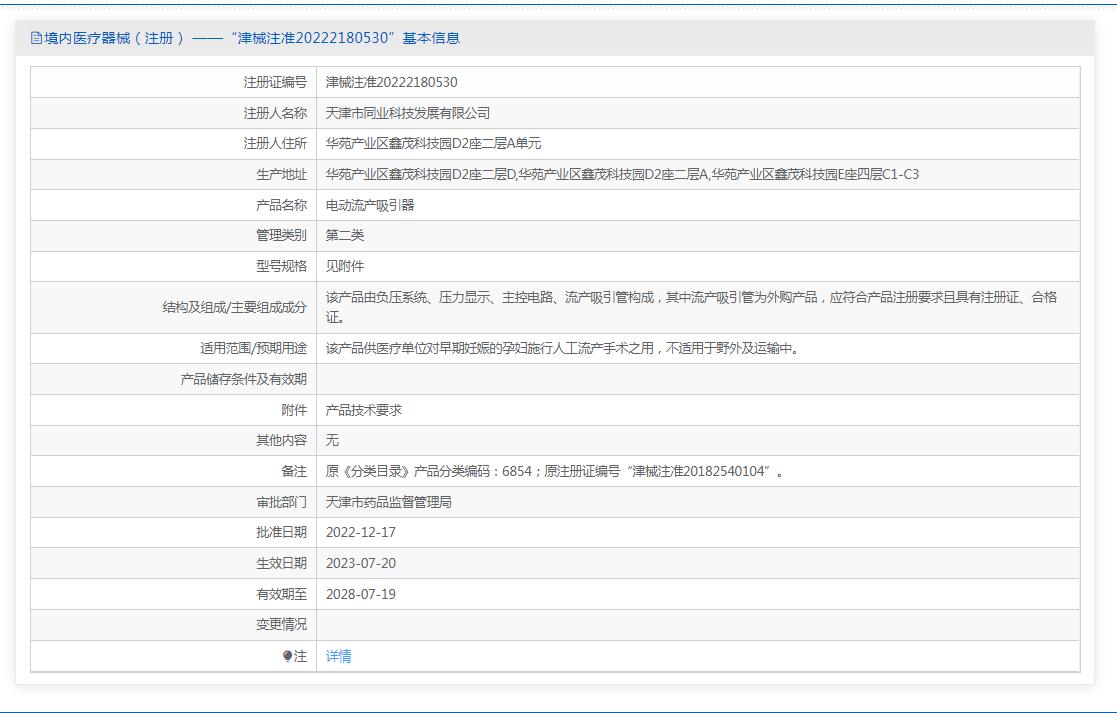Click the 见附件 model specification value
Image resolution: width=1117 pixels, height=713 pixels.
click(345, 266)
